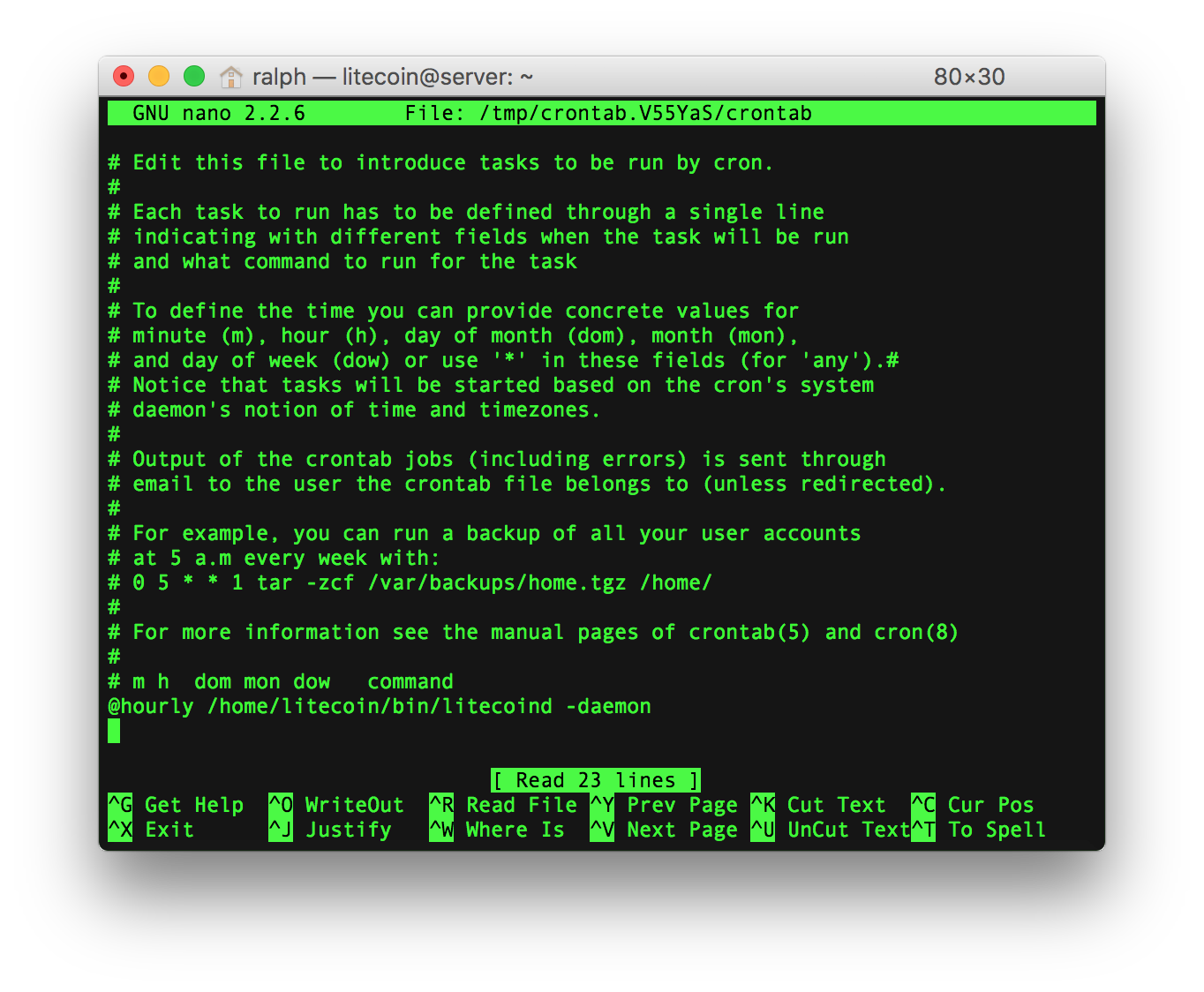Maximize the terminal with the green button
This screenshot has height=992, width=1204.
point(194,77)
